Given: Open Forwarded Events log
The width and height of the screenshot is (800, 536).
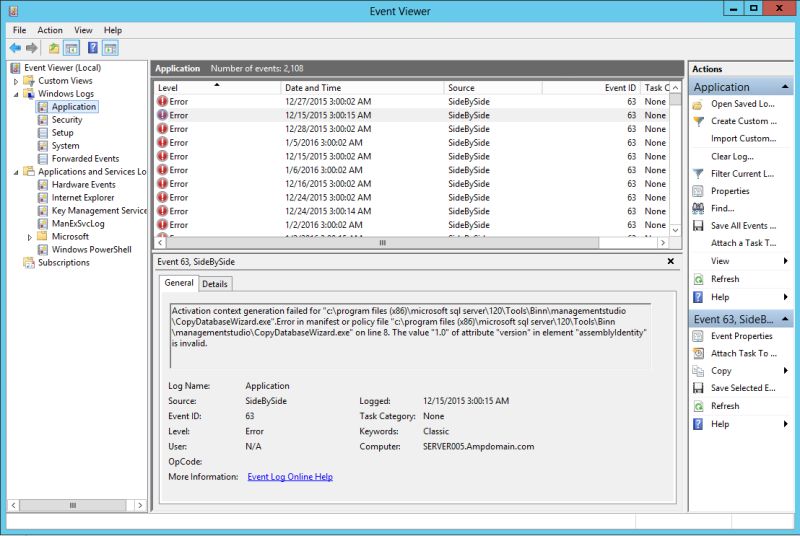Looking at the screenshot, I should 85,159.
